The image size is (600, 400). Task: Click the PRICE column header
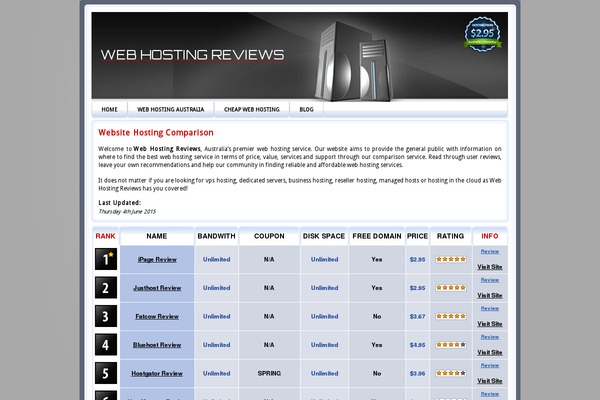[x=417, y=236]
